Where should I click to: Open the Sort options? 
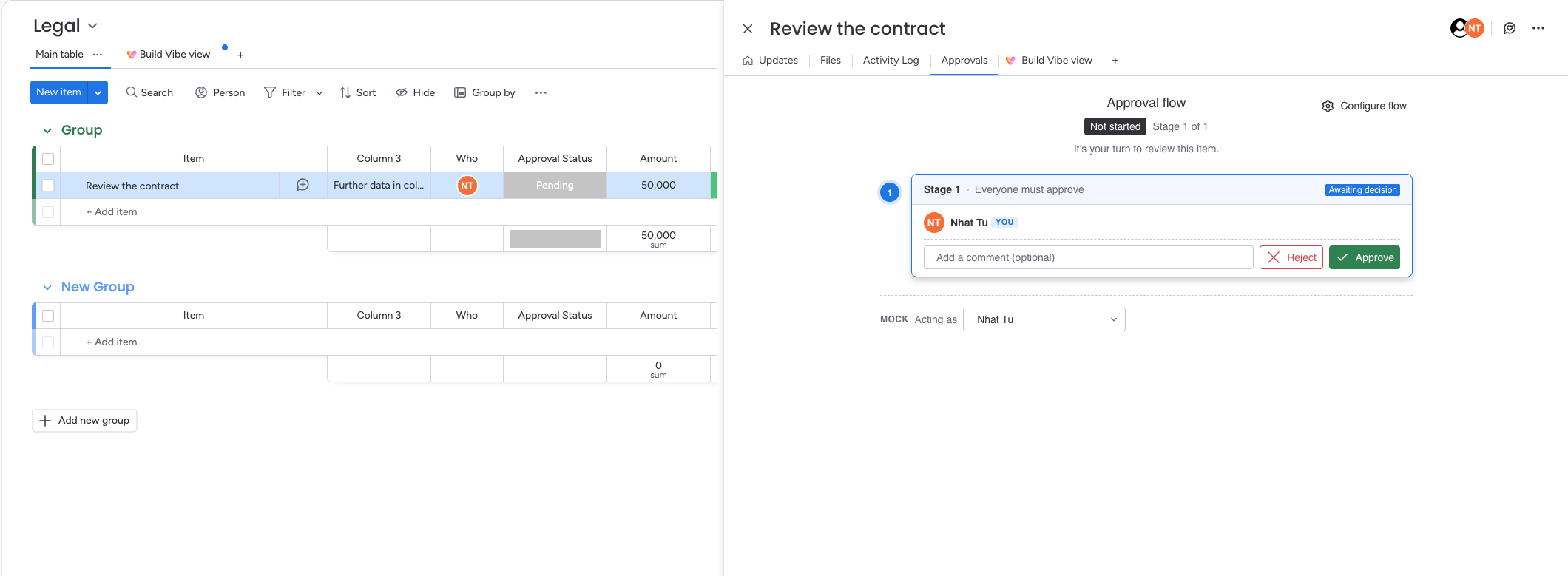[x=358, y=92]
